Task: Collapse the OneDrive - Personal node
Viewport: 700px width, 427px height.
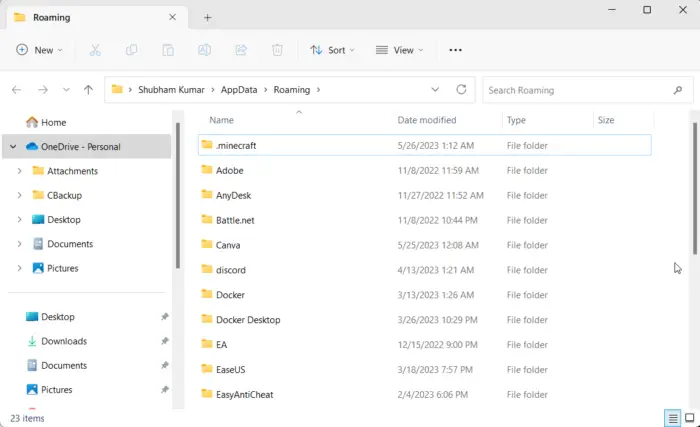Action: (13, 147)
